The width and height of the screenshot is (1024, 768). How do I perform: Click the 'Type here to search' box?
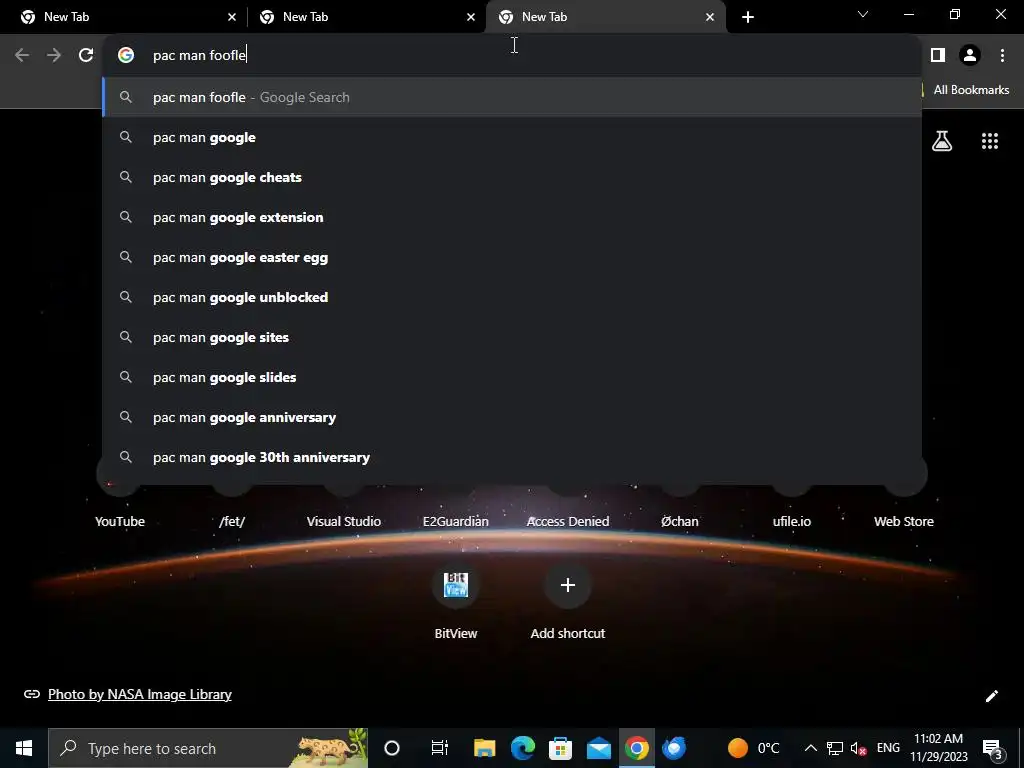point(208,748)
